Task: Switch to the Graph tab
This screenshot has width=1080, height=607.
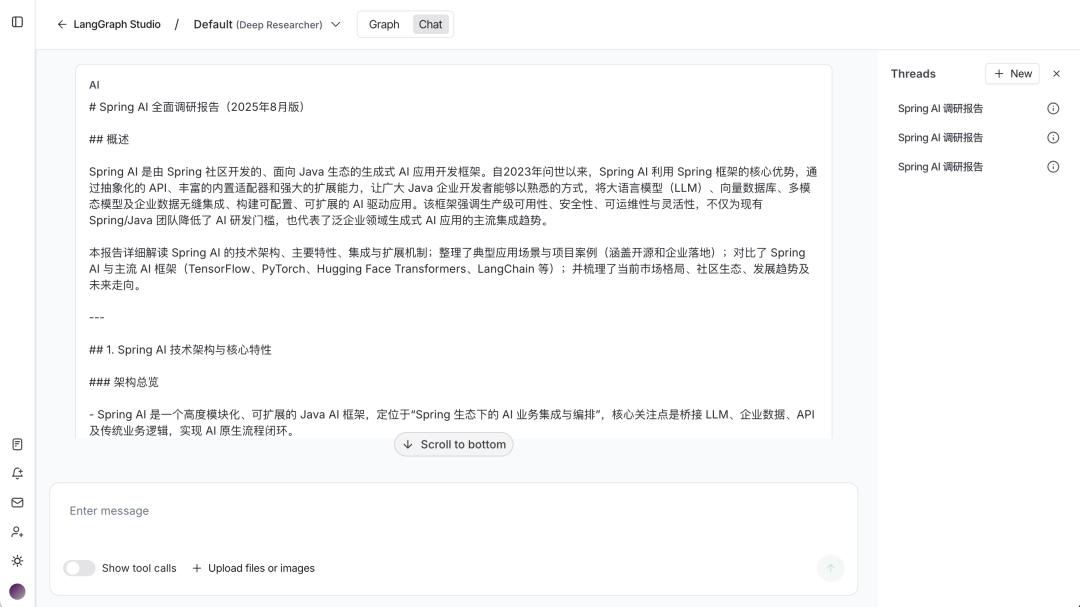Action: click(384, 25)
